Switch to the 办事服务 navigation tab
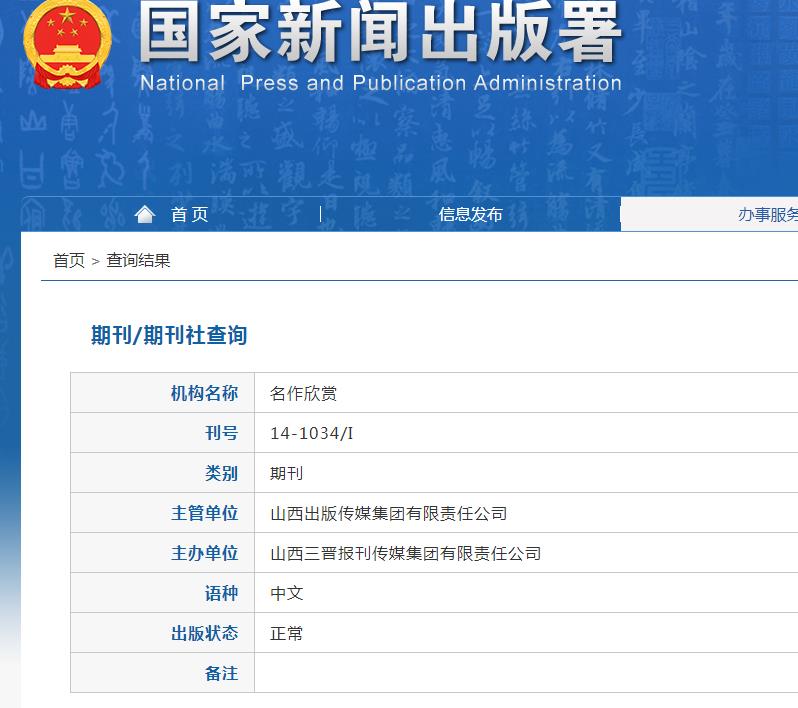This screenshot has width=798, height=708. [x=767, y=214]
